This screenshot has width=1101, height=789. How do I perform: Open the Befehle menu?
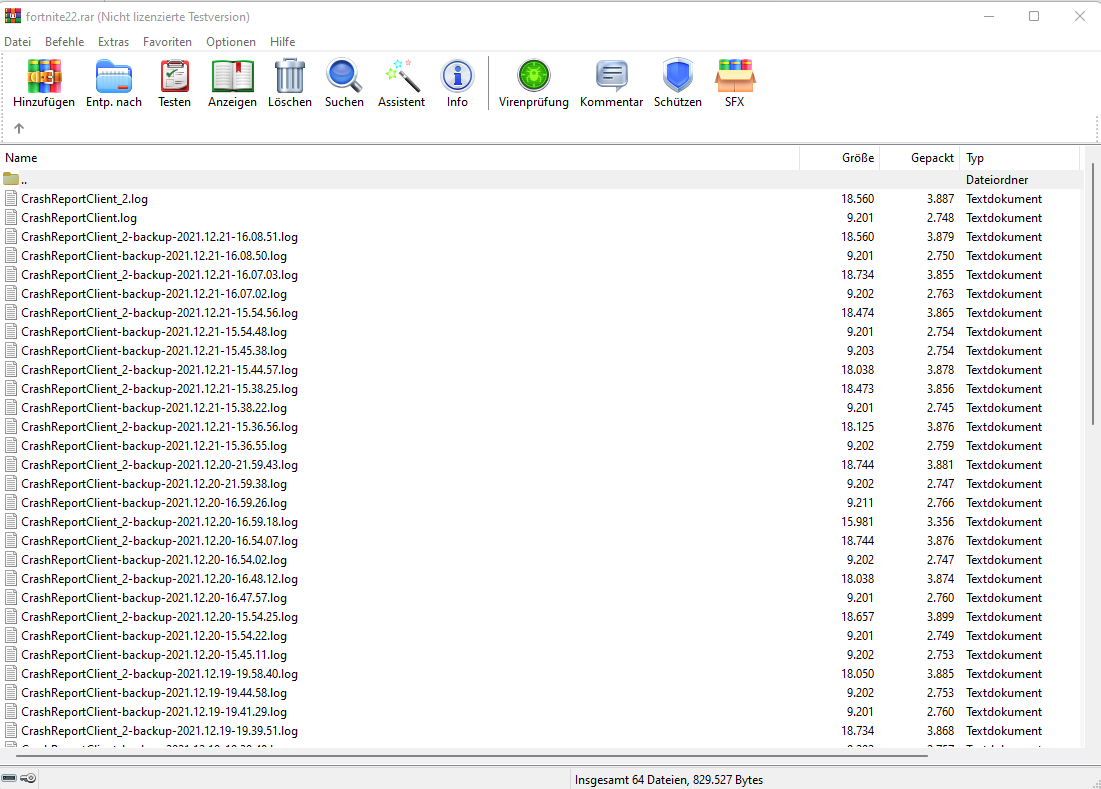[65, 41]
